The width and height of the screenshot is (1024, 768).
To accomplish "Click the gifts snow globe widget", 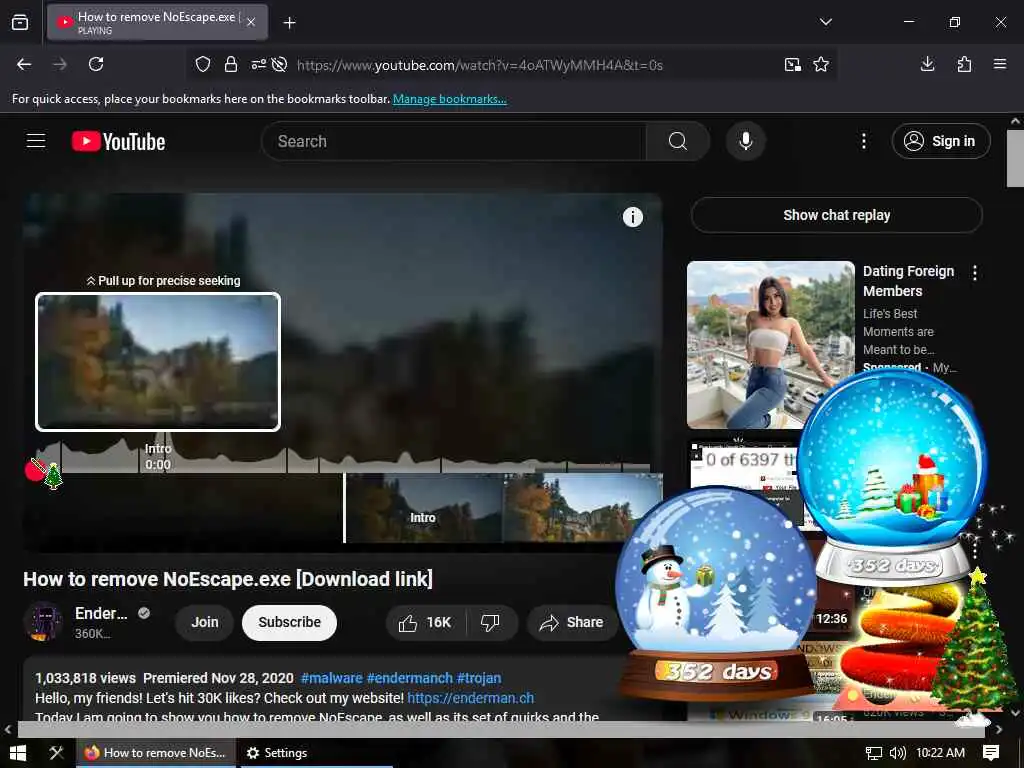I will click(892, 477).
